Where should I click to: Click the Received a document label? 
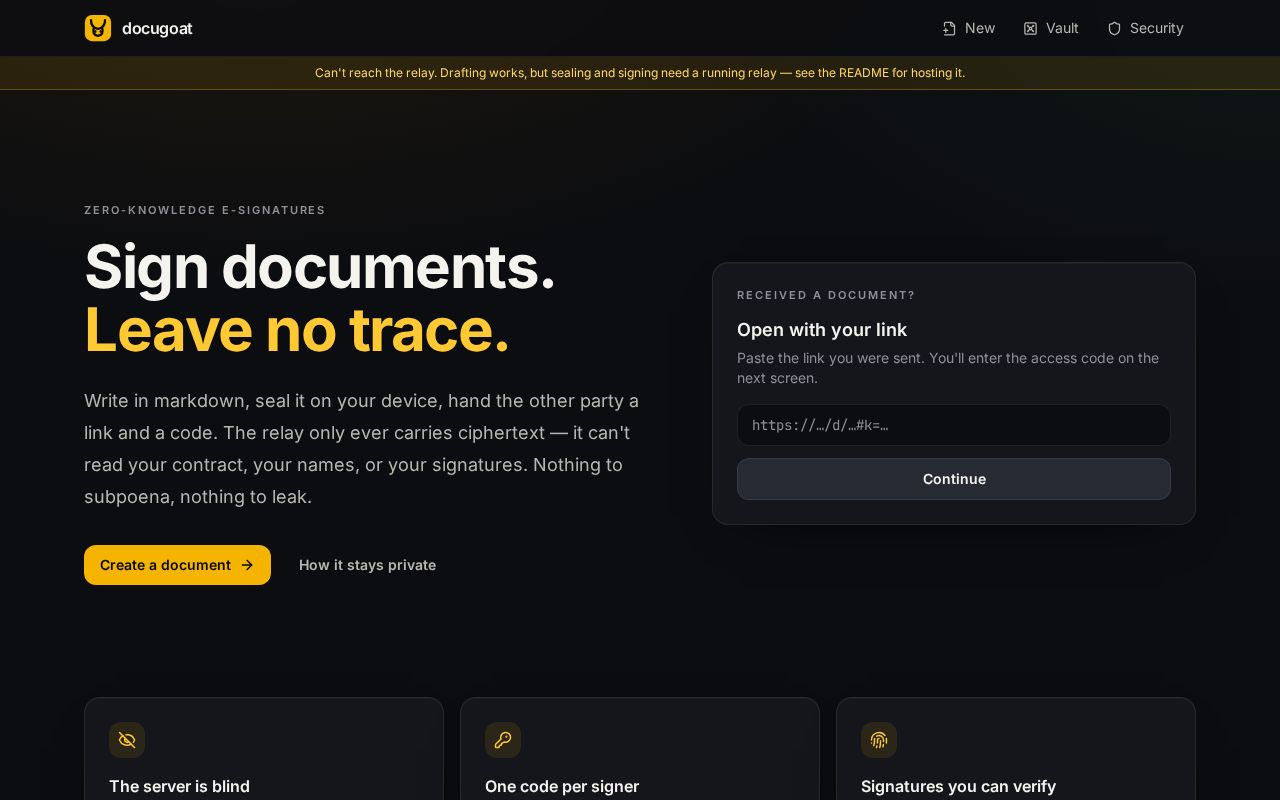pyautogui.click(x=826, y=295)
